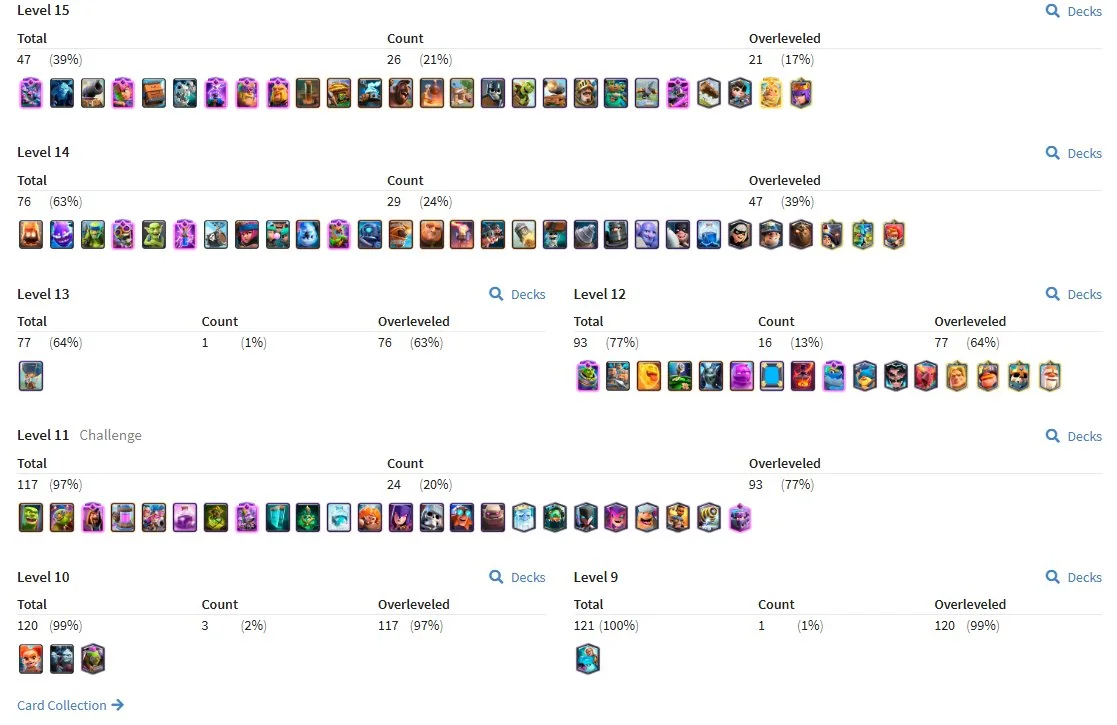Go to Card Collection
Screen dimensions: 1117x725
pyautogui.click(x=70, y=706)
